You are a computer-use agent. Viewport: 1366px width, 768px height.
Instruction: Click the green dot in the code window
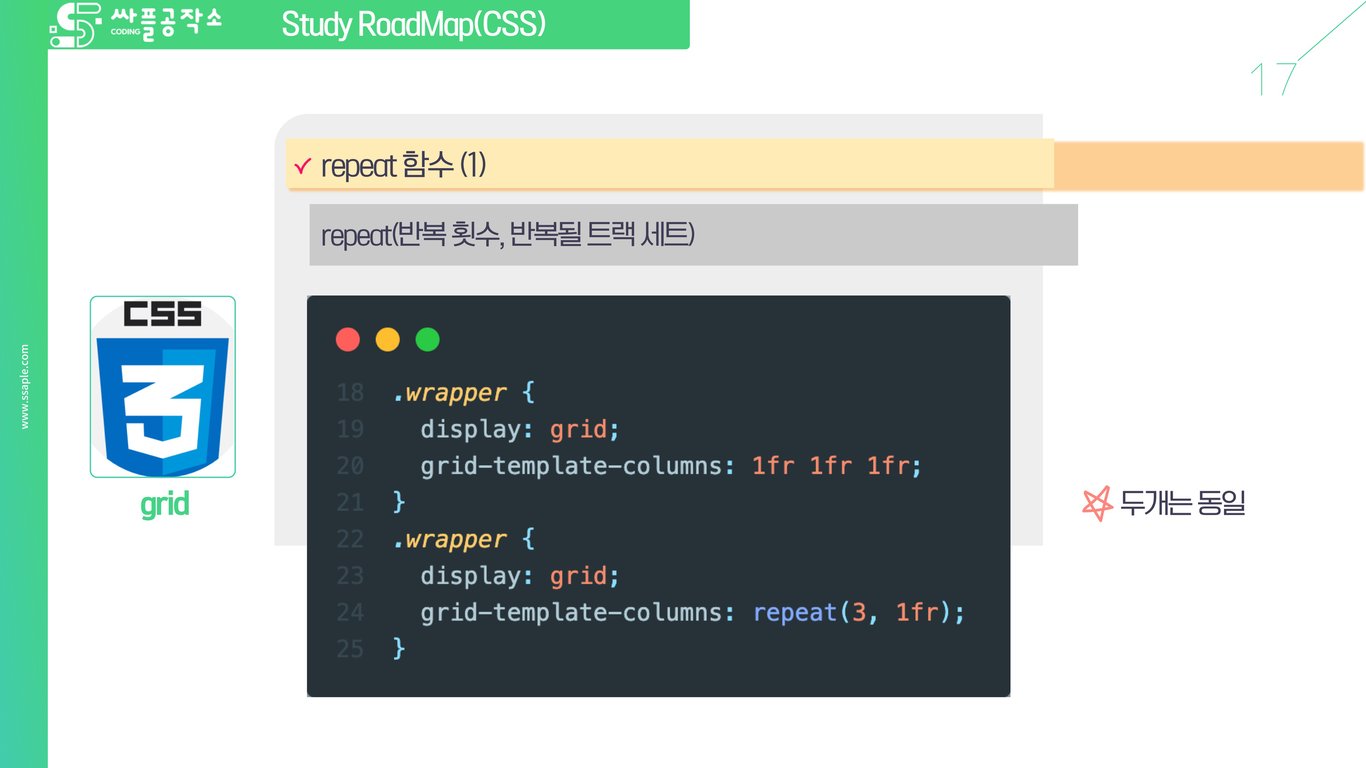(427, 340)
